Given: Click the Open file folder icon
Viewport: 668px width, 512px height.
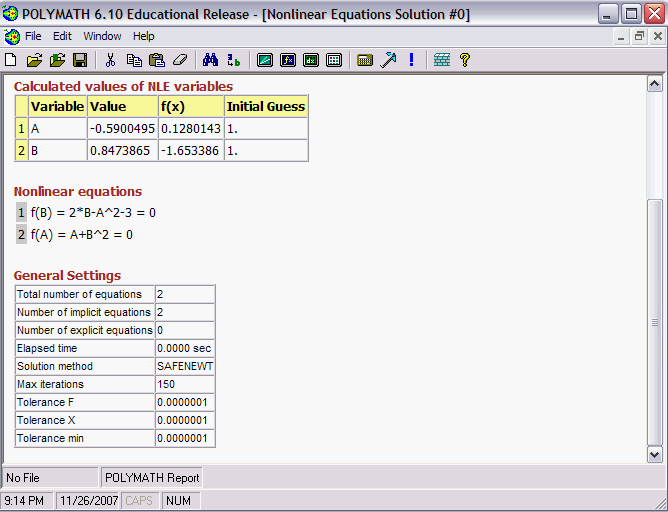Looking at the screenshot, I should [34, 60].
